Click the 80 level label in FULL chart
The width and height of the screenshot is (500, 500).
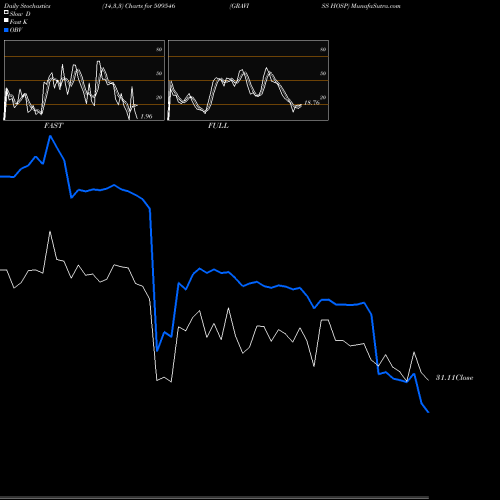(323, 49)
